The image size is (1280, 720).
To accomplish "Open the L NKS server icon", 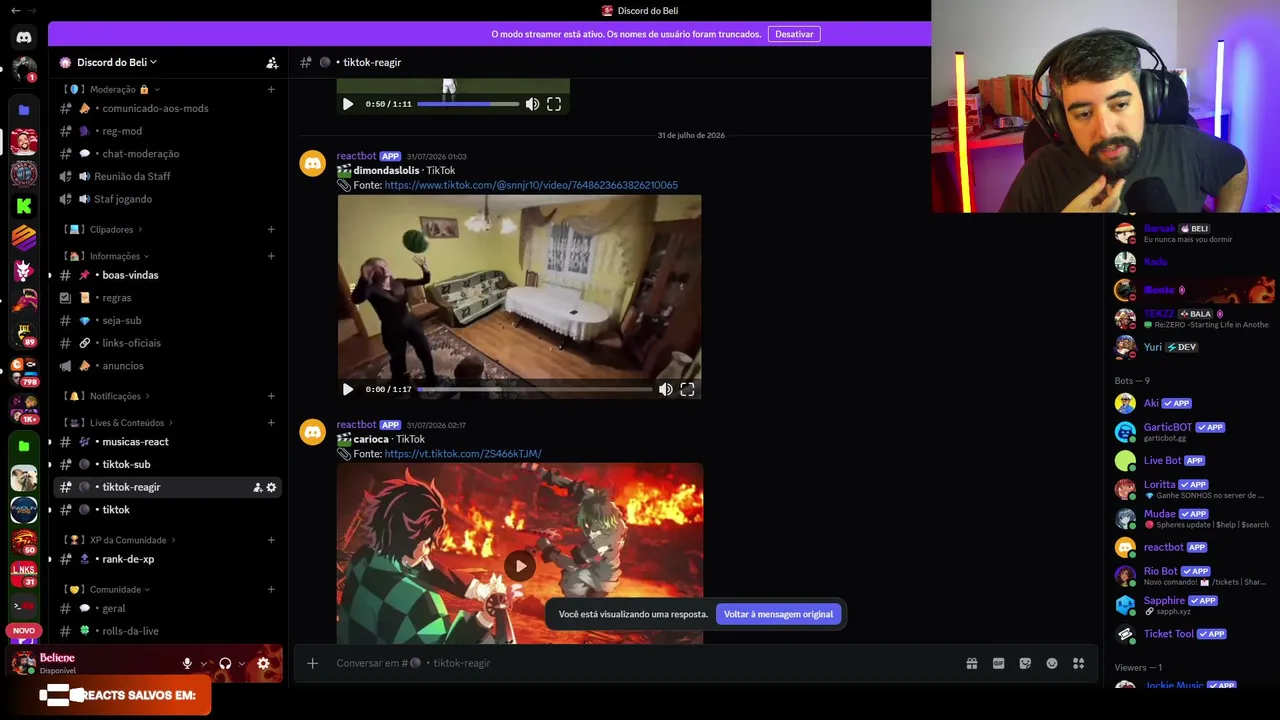I will click(24, 574).
